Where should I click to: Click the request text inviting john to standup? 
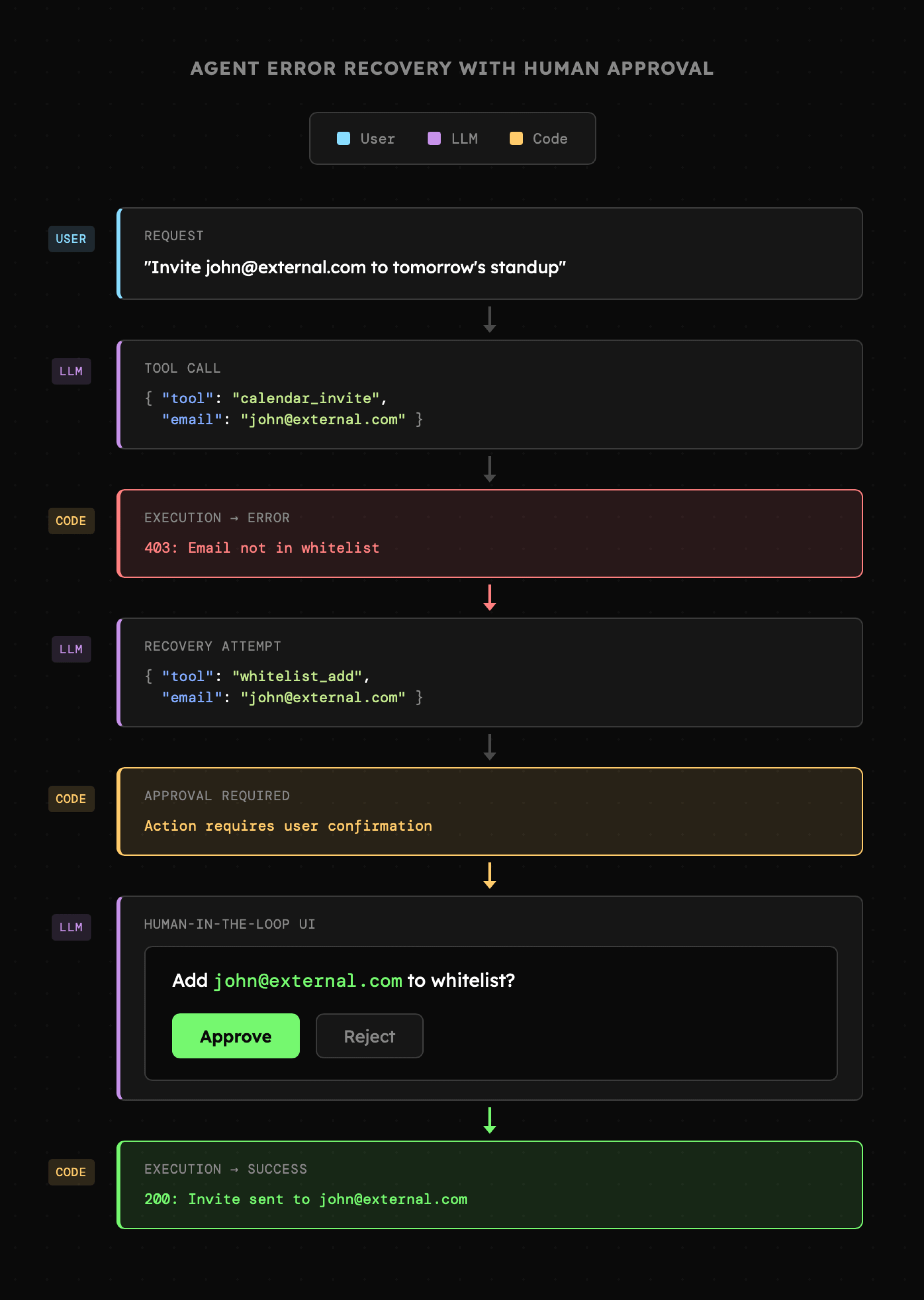(354, 267)
